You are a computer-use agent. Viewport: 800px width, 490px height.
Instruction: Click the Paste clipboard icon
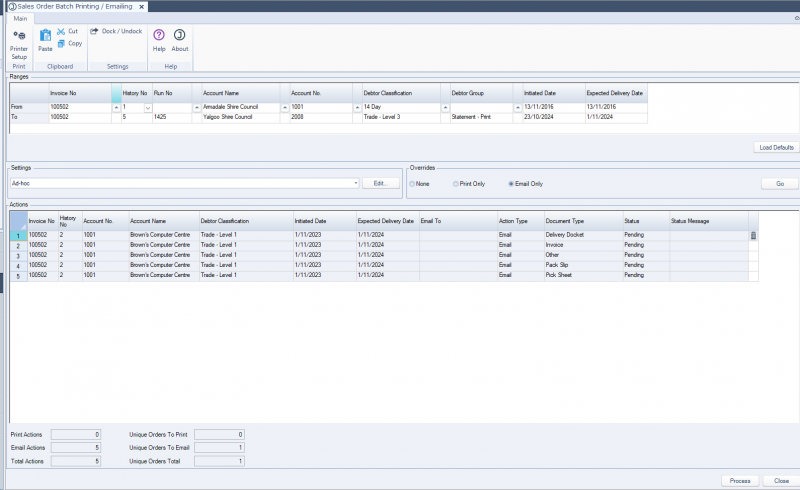(x=45, y=39)
